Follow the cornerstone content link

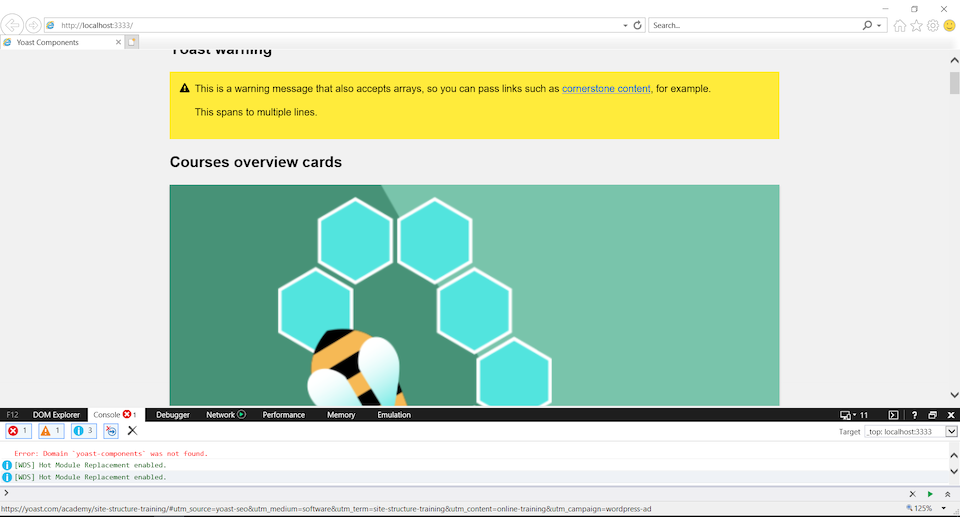coord(606,89)
